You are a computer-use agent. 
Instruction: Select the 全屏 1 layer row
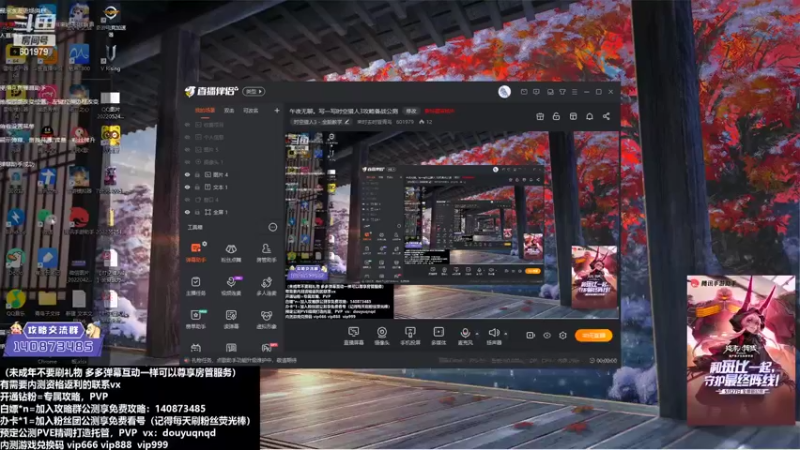[232, 212]
